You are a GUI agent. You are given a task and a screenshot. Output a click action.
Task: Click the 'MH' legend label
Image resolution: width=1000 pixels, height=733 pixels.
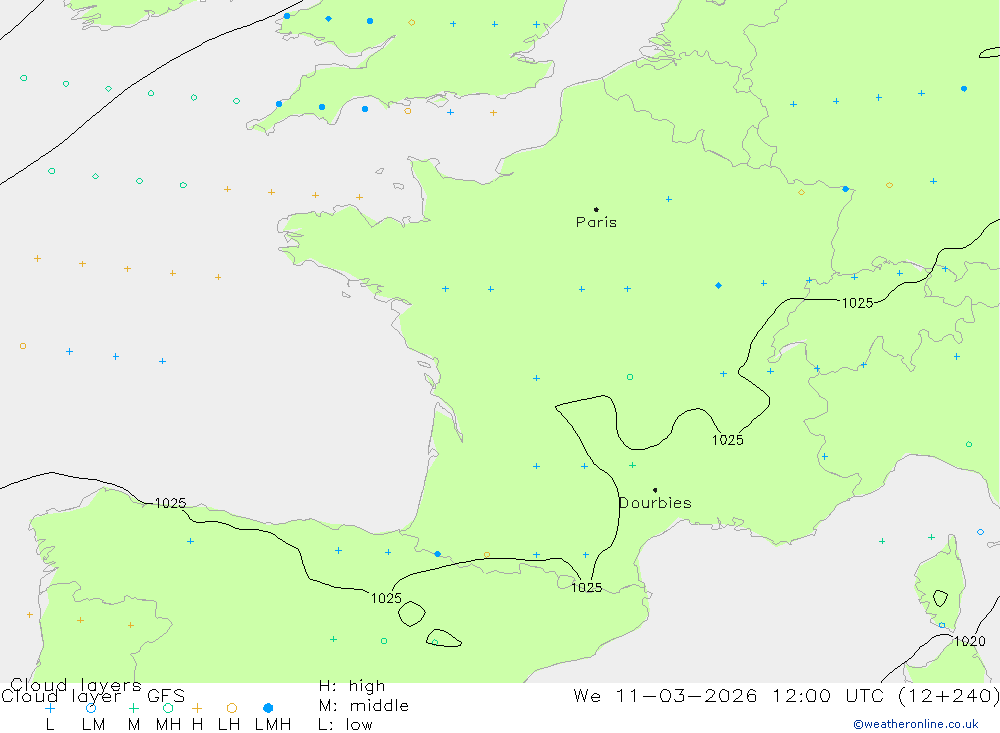[168, 725]
